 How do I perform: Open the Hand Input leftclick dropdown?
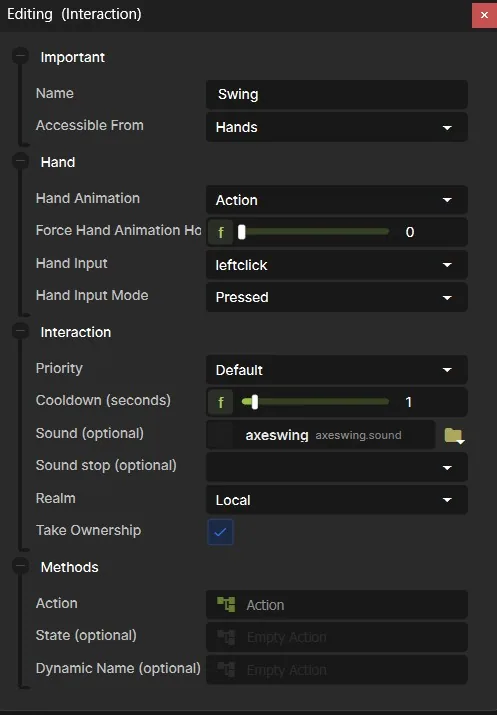coord(337,265)
